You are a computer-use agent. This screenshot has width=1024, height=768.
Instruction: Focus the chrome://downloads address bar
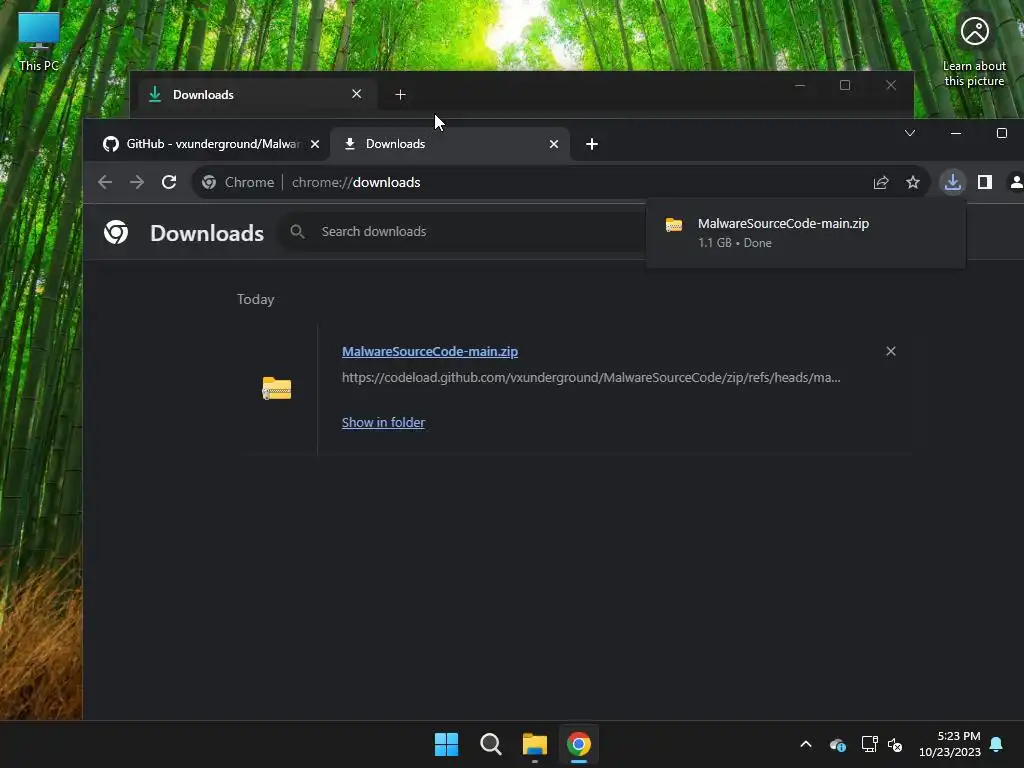point(562,182)
